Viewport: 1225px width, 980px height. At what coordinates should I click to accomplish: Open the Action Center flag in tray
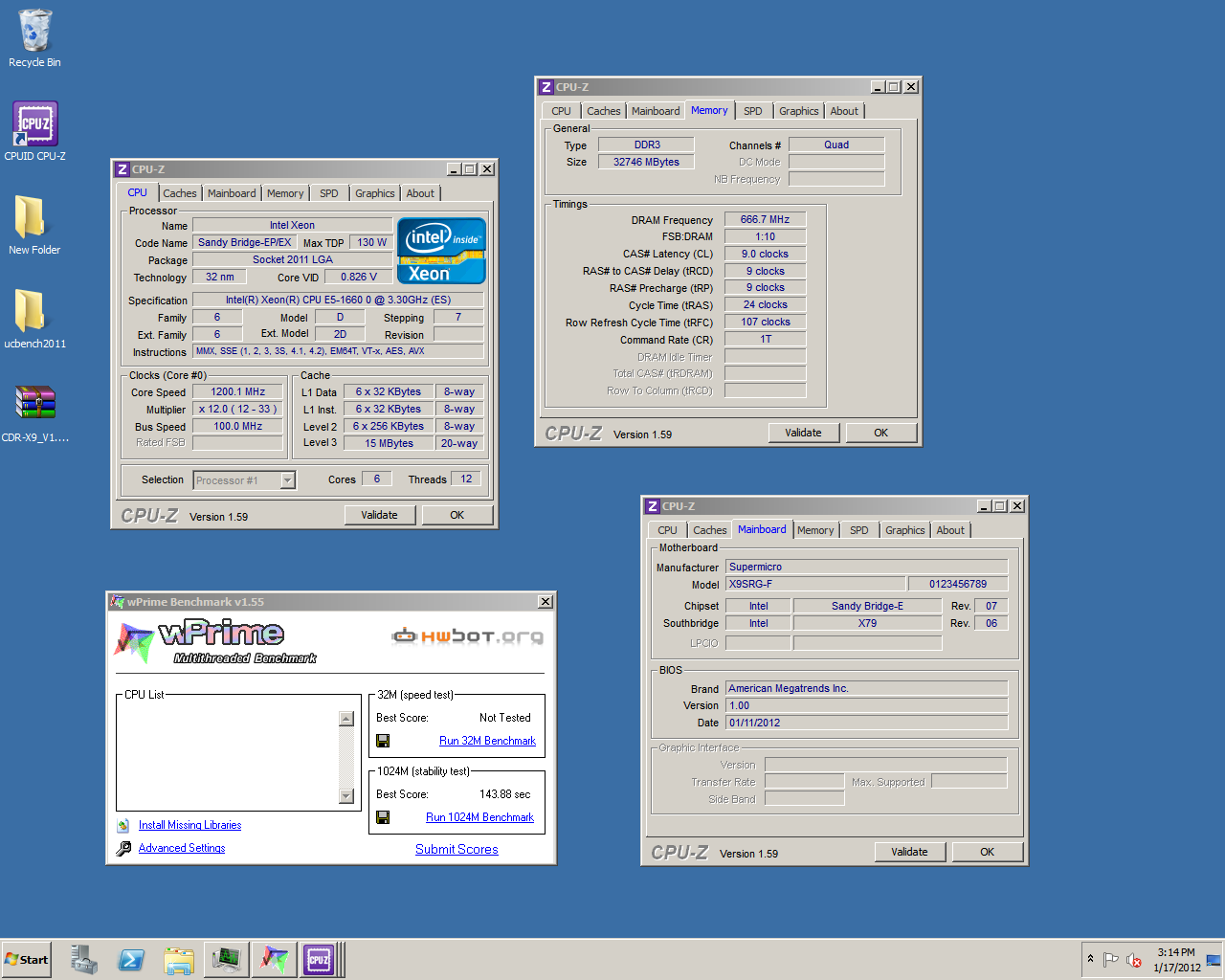point(1111,960)
